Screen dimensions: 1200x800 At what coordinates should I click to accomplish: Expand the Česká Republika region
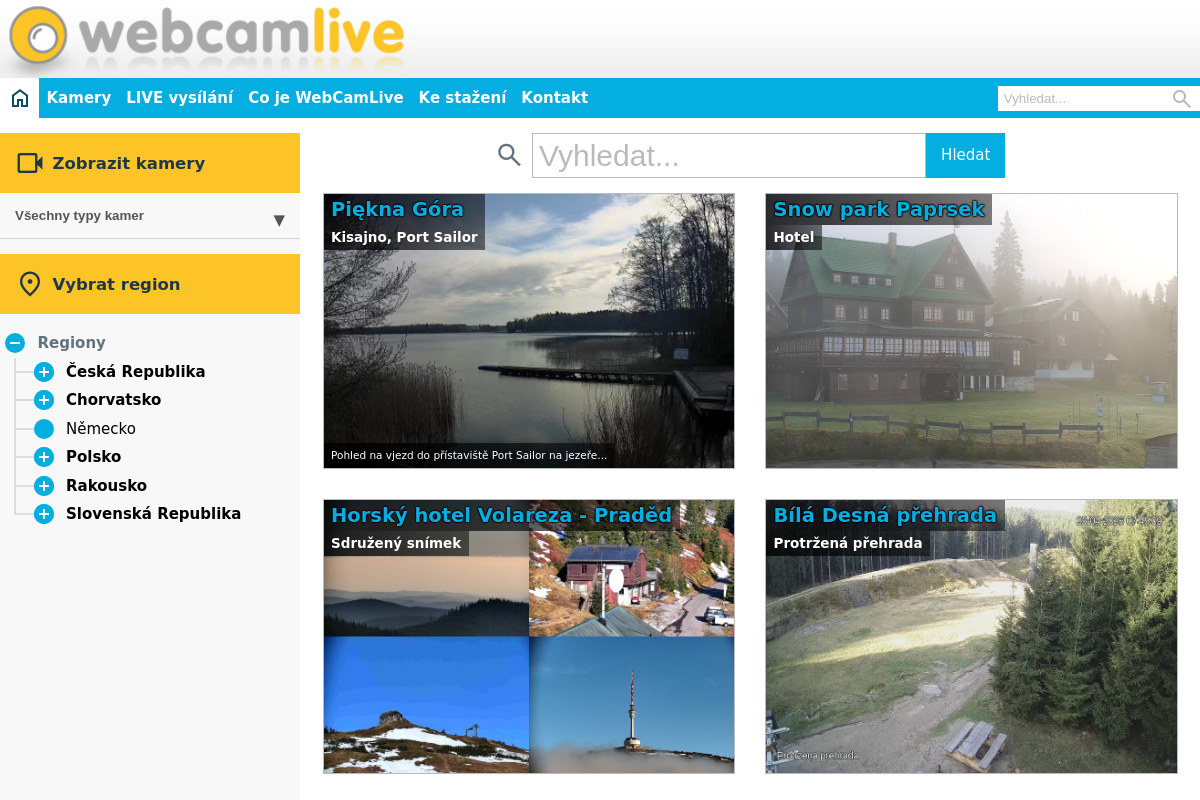tap(43, 371)
